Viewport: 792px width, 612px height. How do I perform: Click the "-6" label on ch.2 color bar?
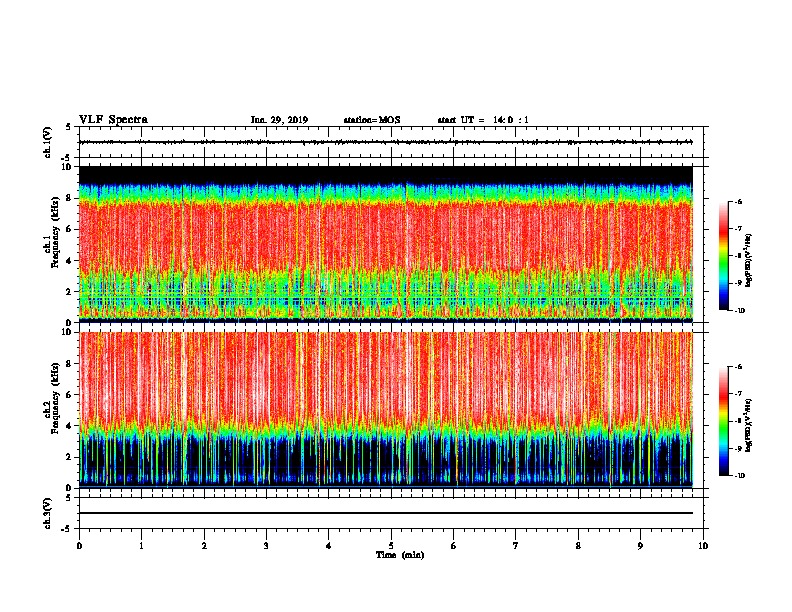click(x=739, y=367)
